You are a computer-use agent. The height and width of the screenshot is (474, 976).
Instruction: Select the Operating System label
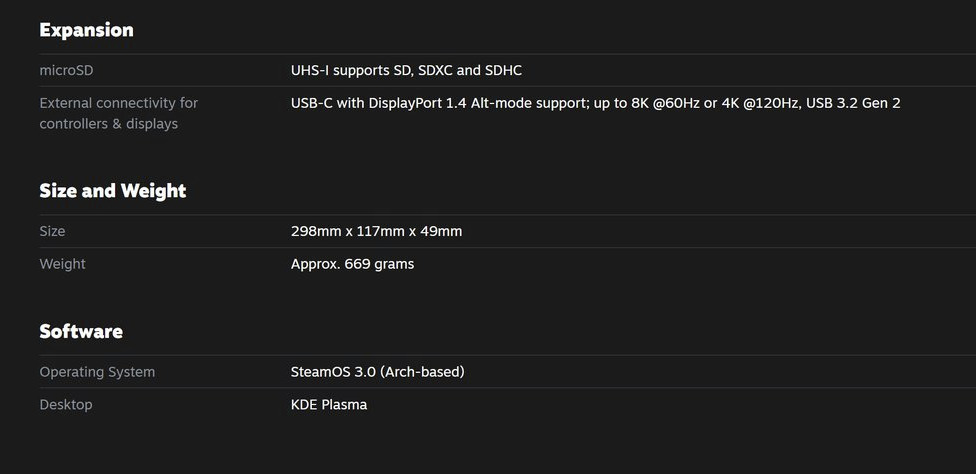pos(97,372)
